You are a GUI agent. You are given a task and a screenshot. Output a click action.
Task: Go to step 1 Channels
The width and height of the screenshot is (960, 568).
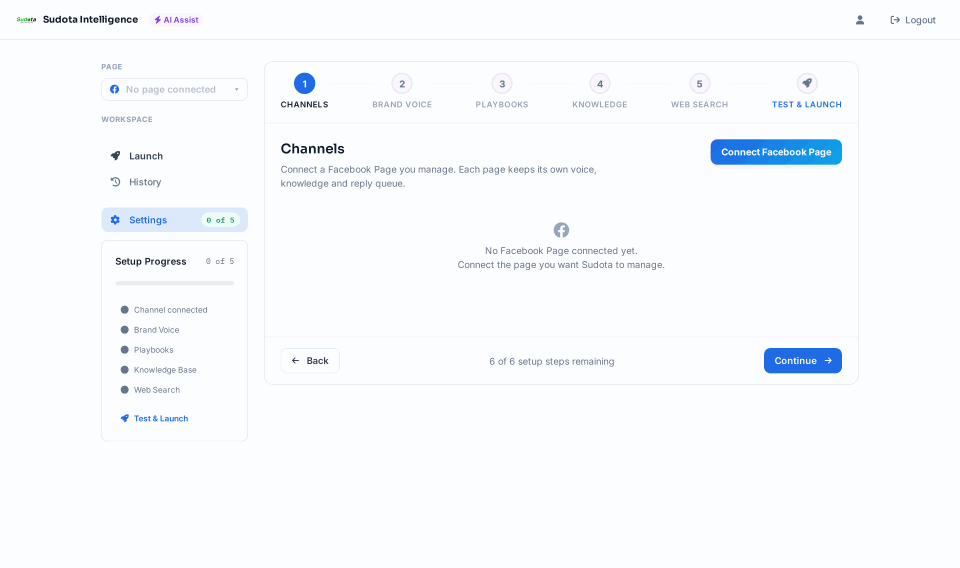click(x=304, y=91)
